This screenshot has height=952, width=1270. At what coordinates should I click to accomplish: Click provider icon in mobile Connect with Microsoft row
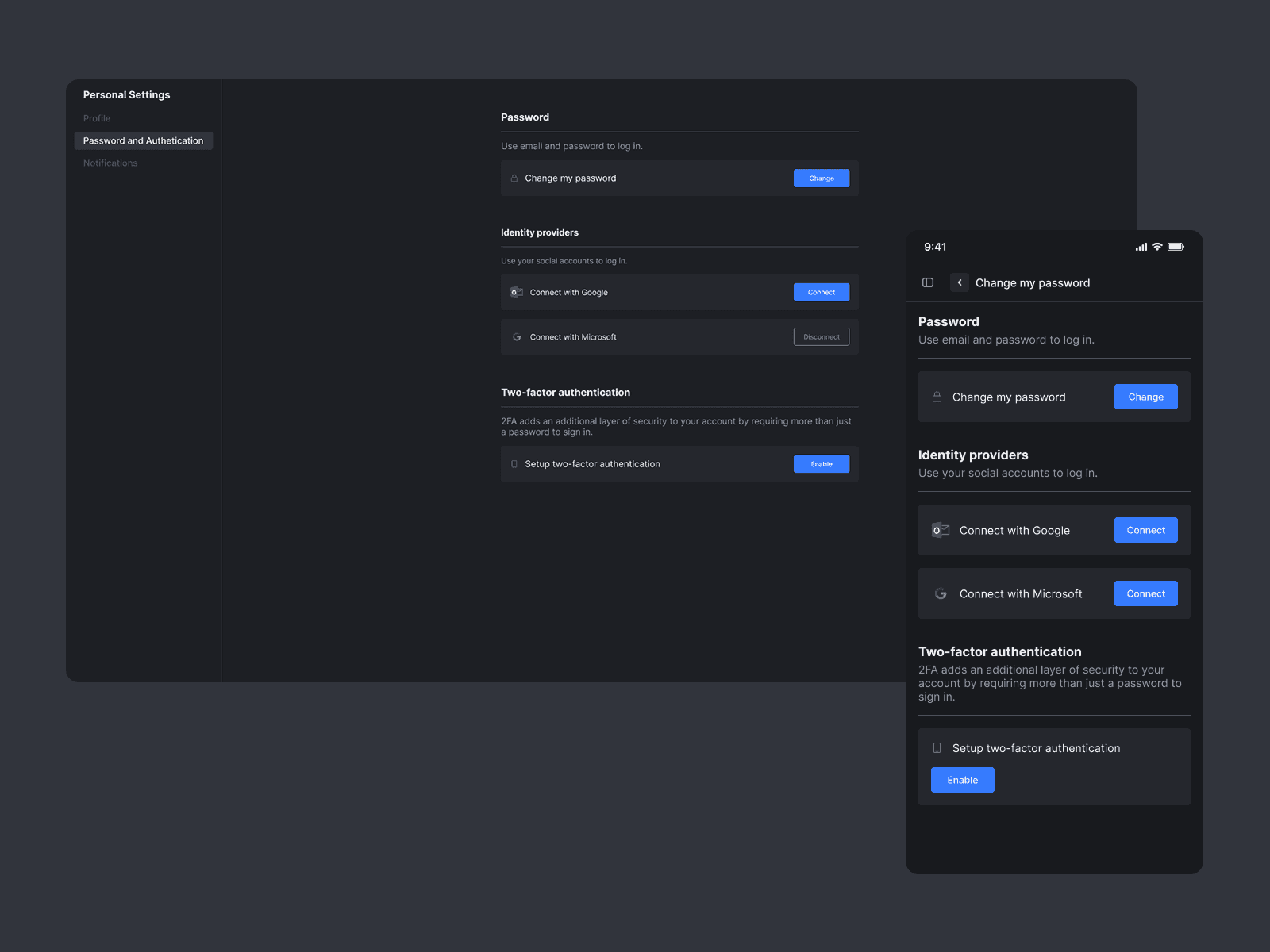pos(941,593)
